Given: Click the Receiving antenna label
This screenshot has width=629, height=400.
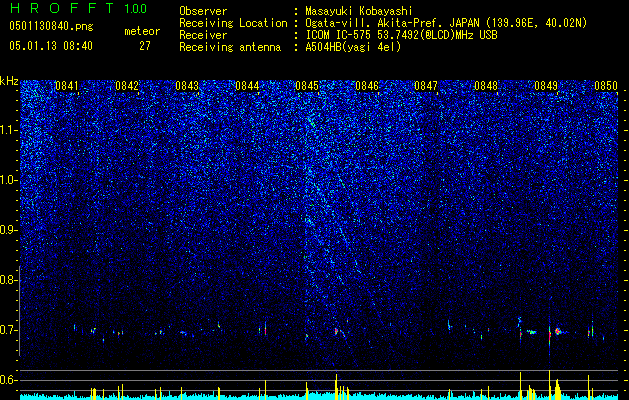Looking at the screenshot, I should point(230,47).
